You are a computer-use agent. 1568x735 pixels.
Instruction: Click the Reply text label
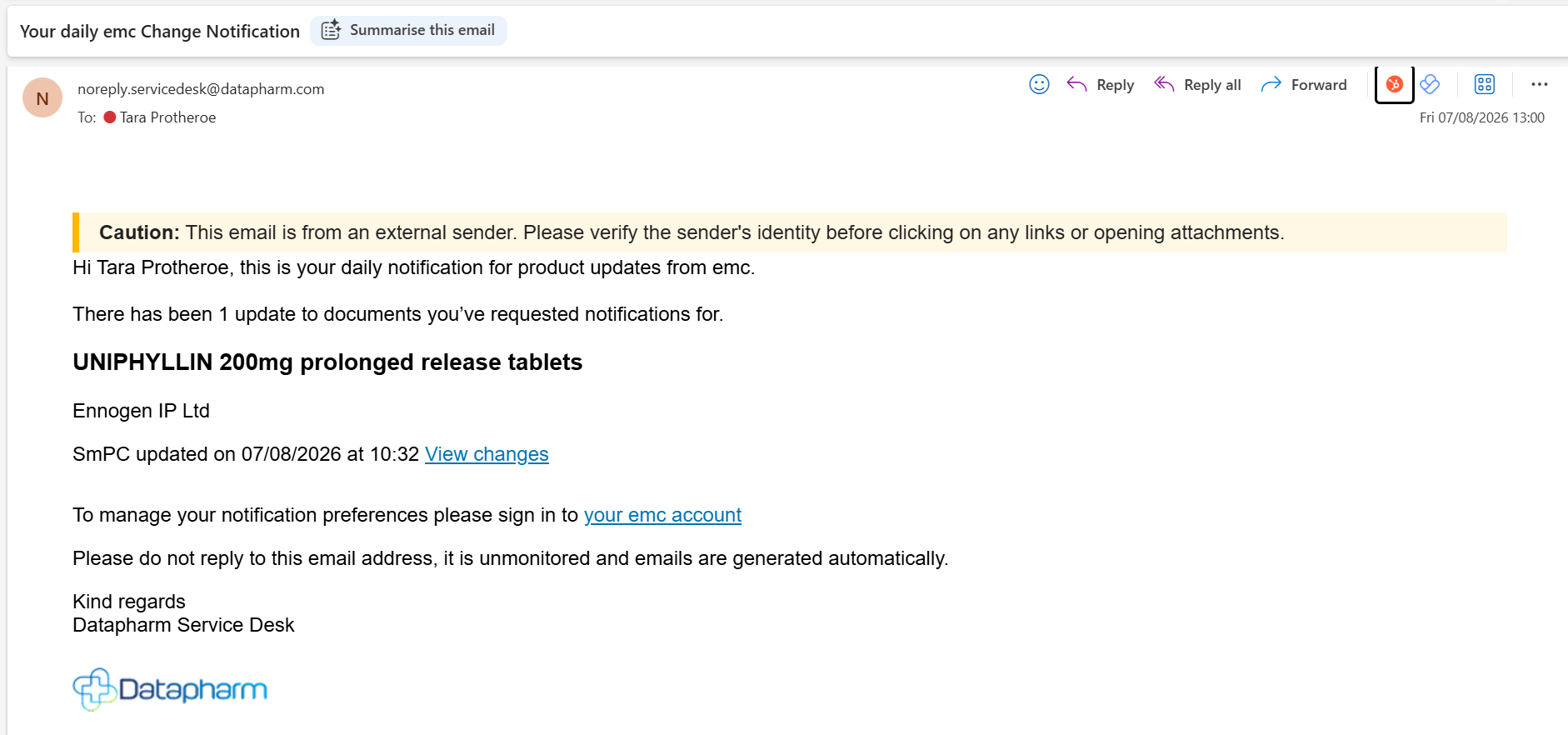click(1116, 85)
